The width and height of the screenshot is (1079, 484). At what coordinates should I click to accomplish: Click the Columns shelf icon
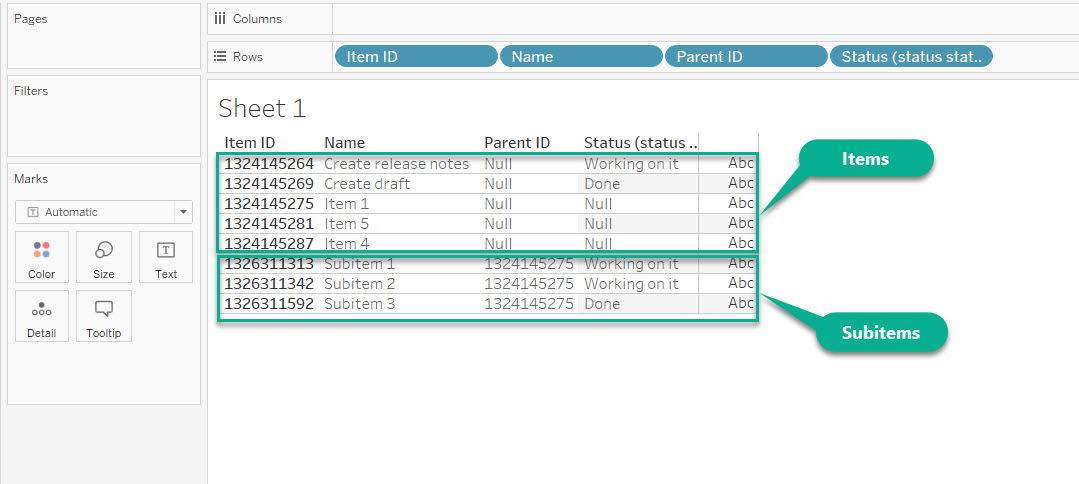(219, 19)
